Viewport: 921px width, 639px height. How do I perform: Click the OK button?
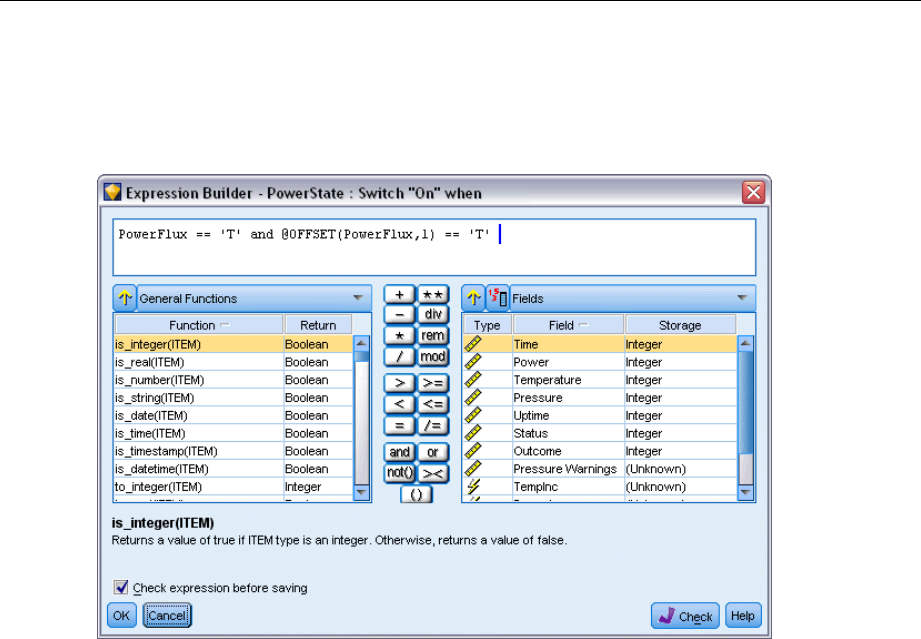pos(122,616)
